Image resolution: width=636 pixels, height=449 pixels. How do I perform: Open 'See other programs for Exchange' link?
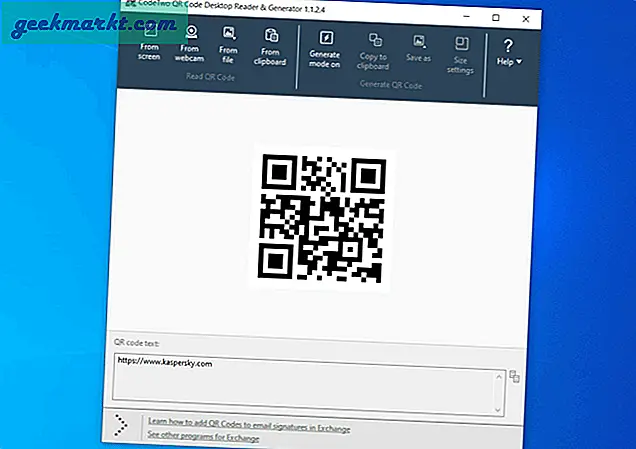[203, 437]
